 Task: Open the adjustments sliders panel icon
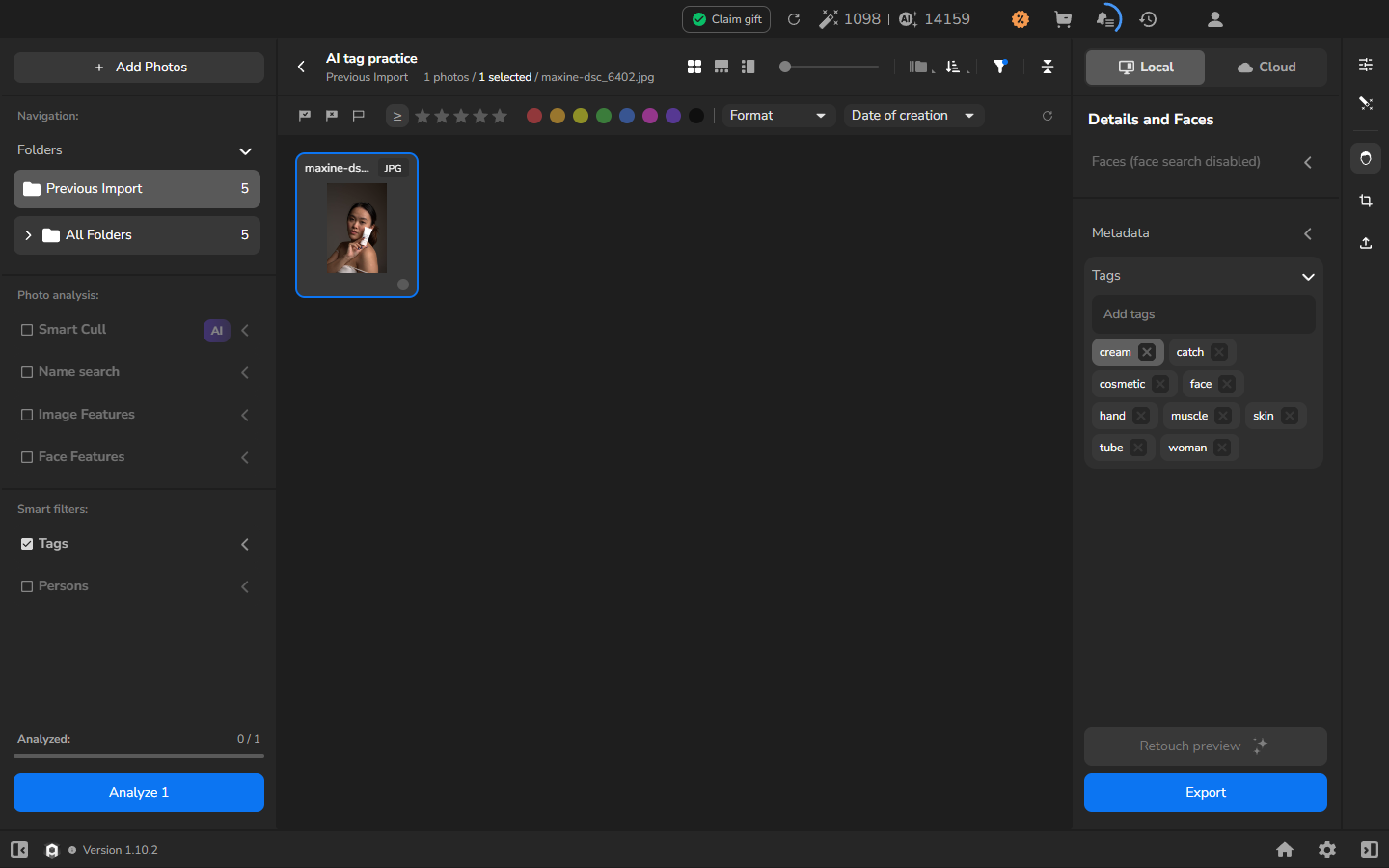click(1366, 65)
